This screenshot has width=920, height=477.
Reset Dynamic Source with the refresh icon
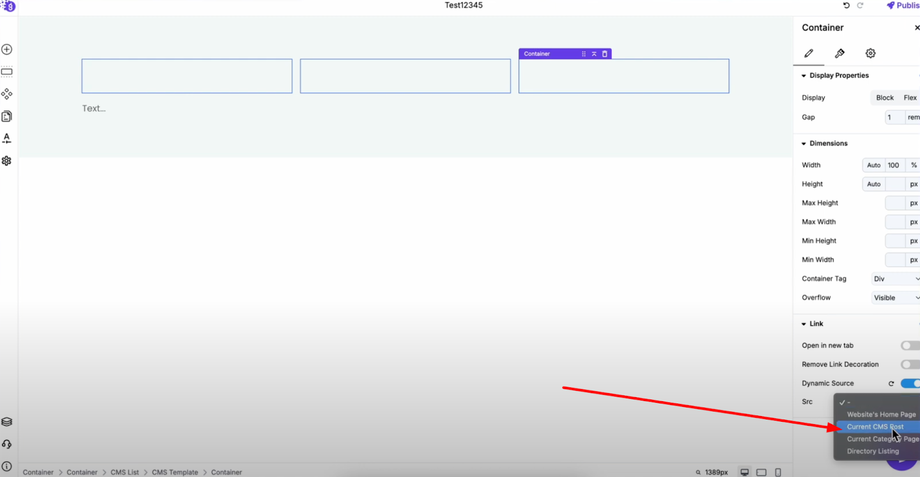click(x=891, y=384)
